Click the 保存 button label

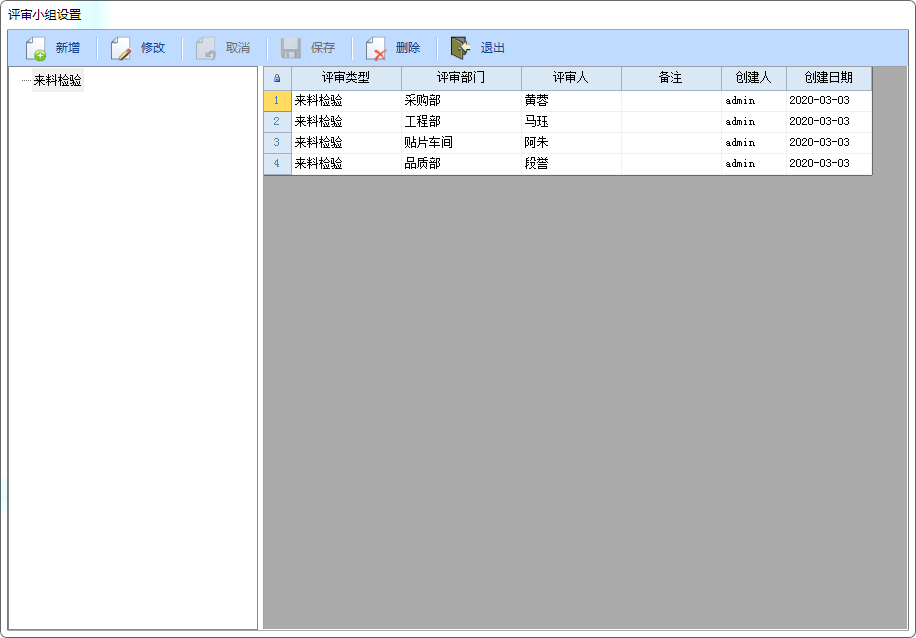(323, 48)
